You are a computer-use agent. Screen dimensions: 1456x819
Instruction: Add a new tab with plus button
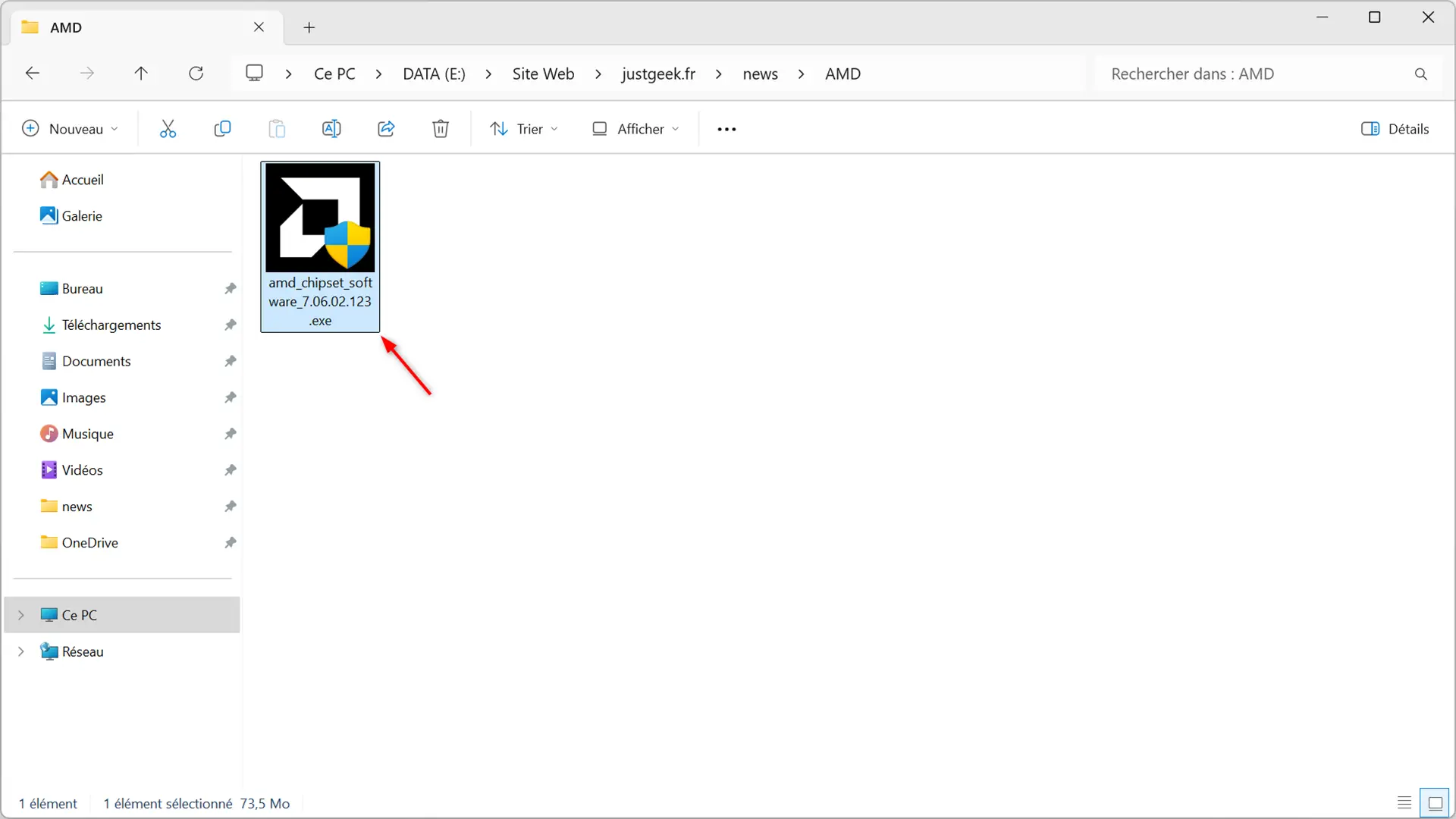[x=309, y=27]
